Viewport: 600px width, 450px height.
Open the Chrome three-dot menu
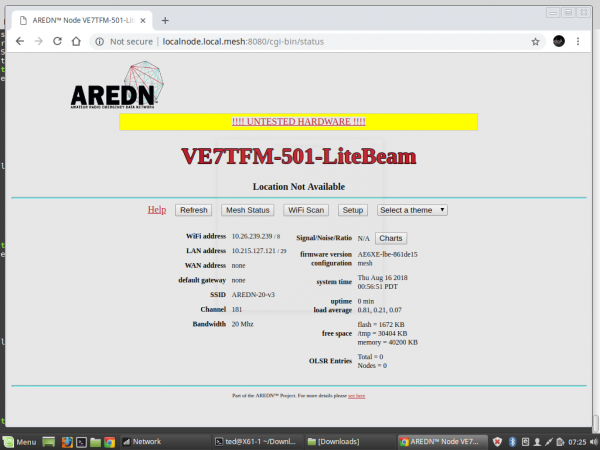point(578,41)
